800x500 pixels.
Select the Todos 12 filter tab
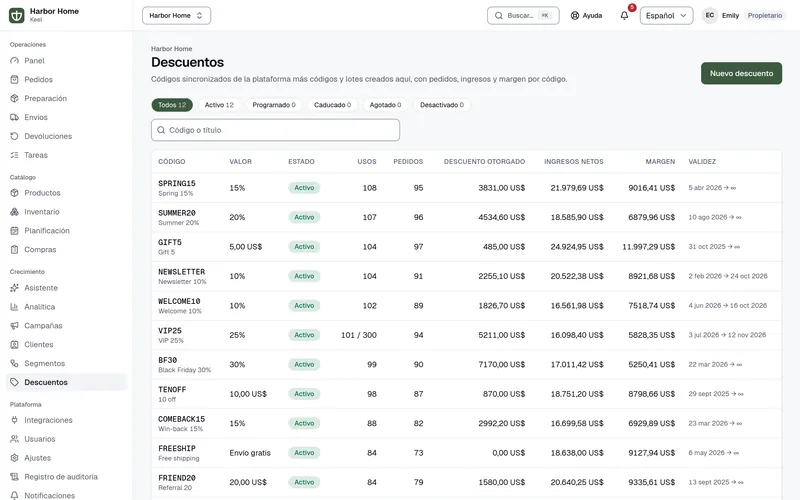[x=172, y=105]
